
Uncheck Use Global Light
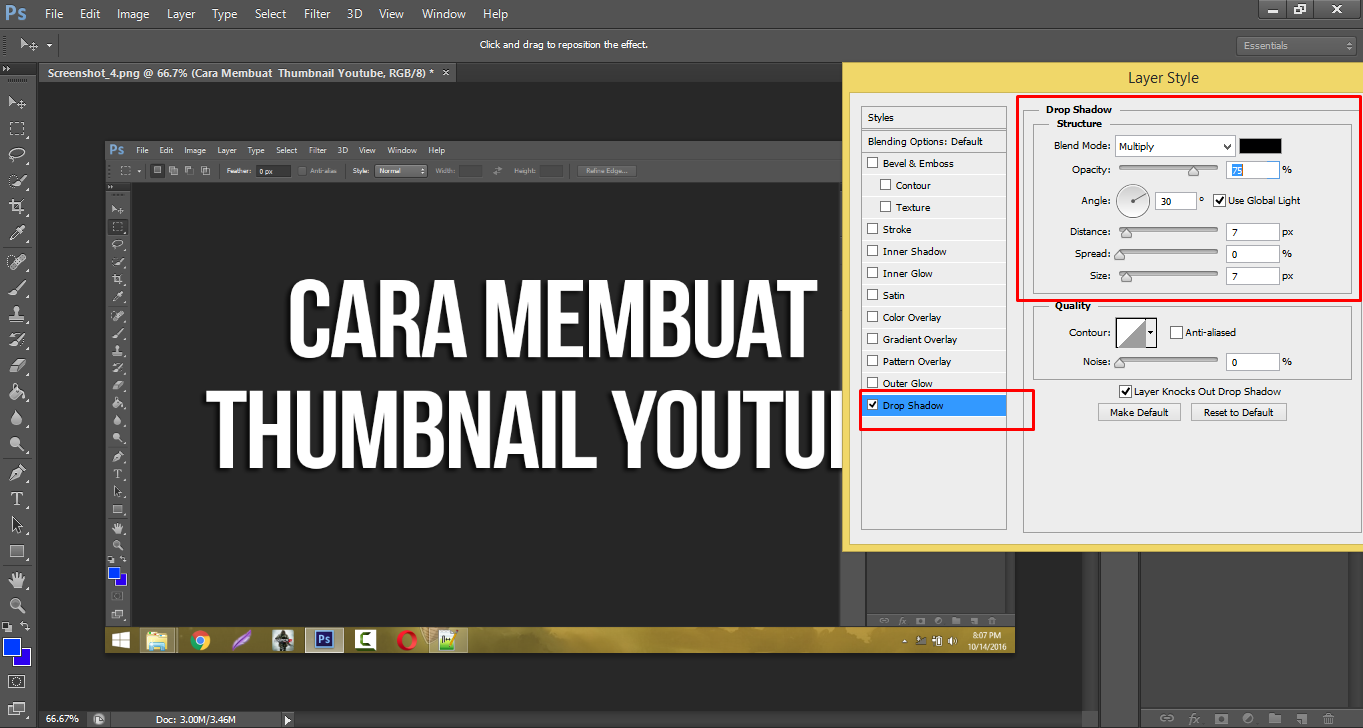(1219, 200)
